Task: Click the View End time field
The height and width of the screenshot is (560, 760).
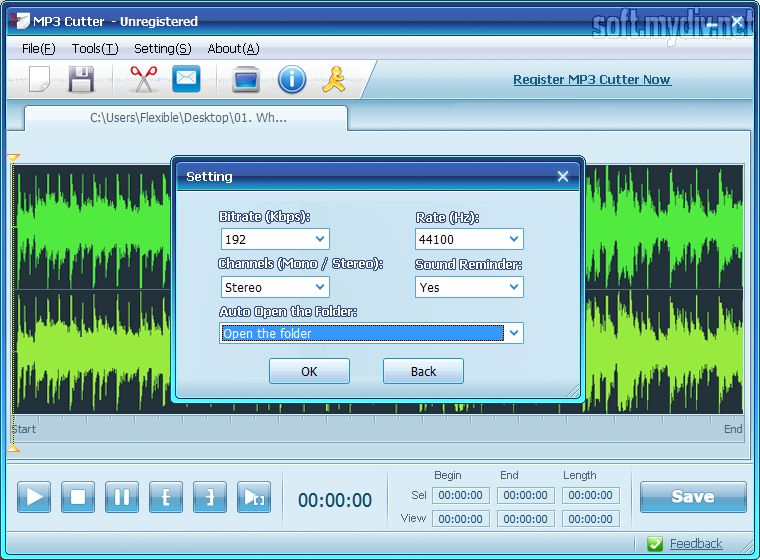Action: (x=525, y=519)
